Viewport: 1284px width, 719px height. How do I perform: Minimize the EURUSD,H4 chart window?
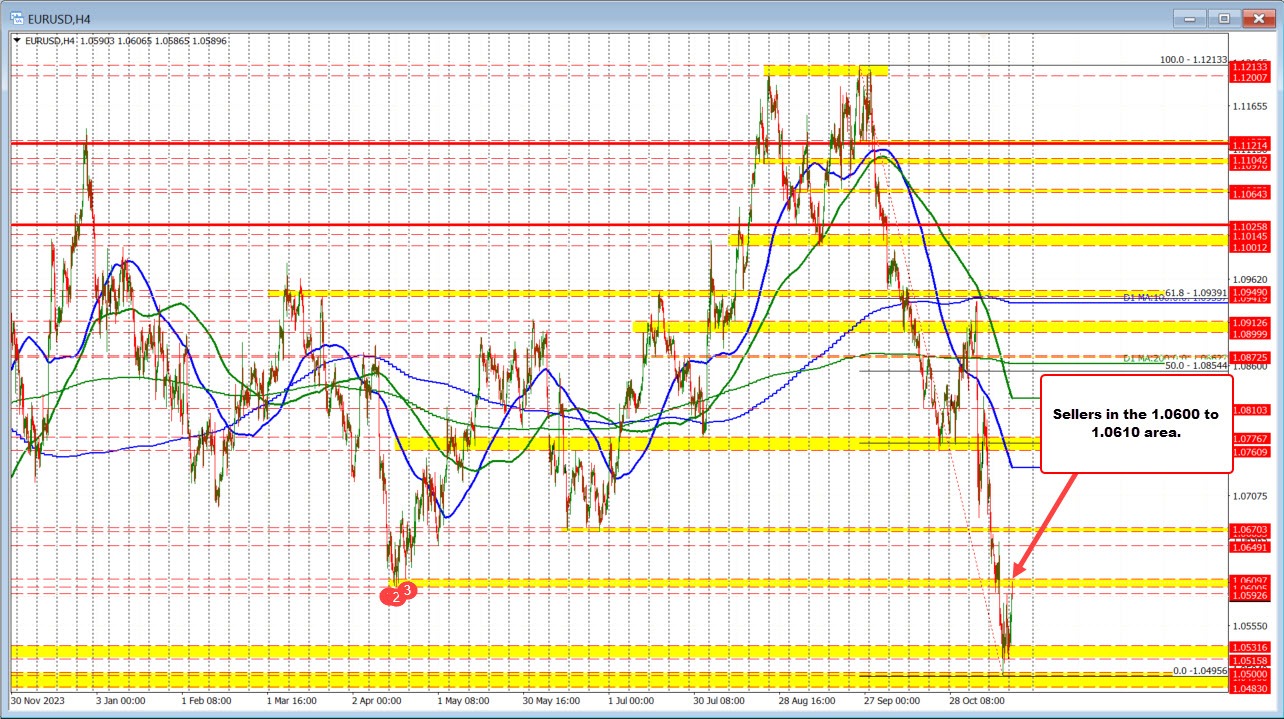1191,17
